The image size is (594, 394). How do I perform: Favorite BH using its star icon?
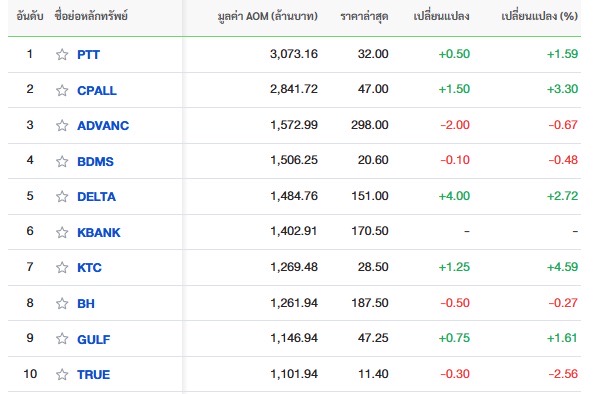[x=62, y=303]
